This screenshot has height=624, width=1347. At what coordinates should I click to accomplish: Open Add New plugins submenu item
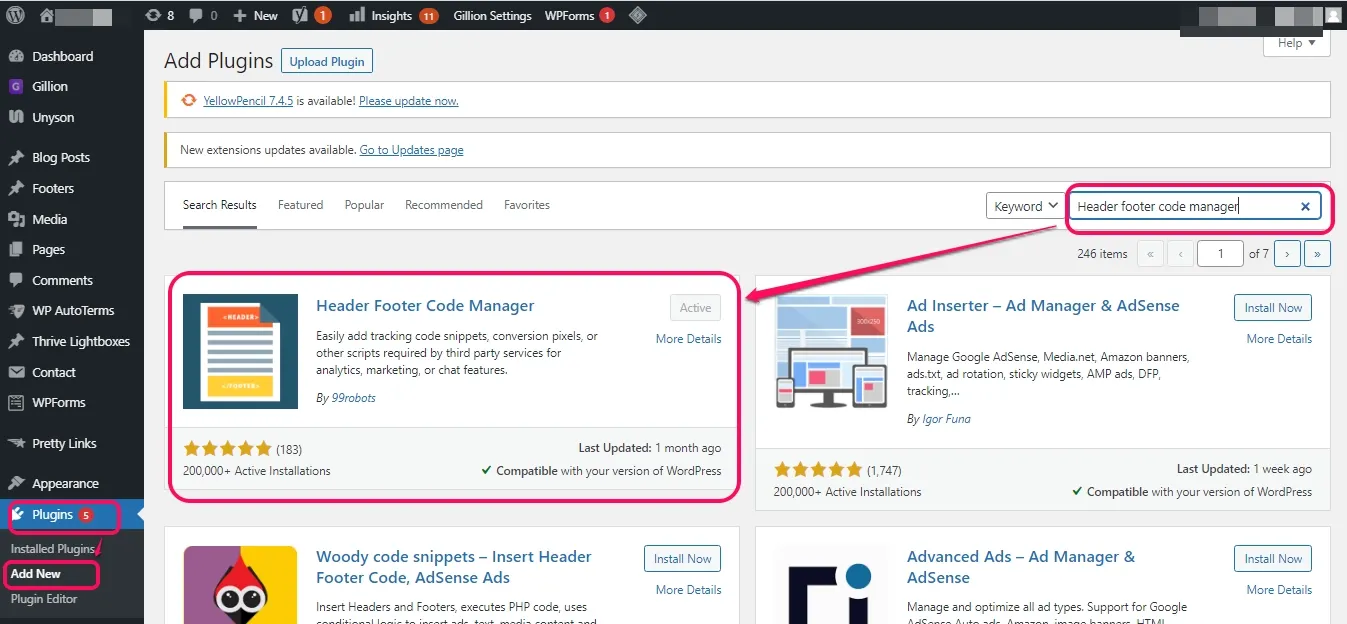[36, 574]
